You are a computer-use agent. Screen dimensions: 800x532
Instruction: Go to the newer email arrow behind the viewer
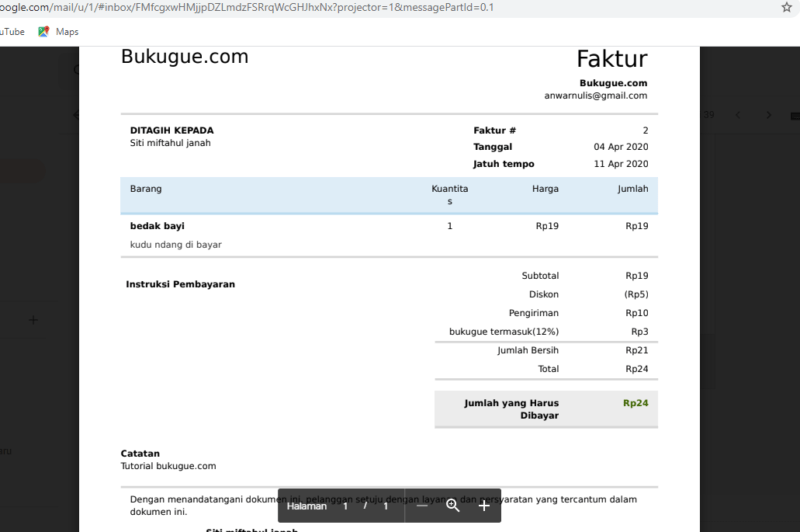[x=738, y=115]
